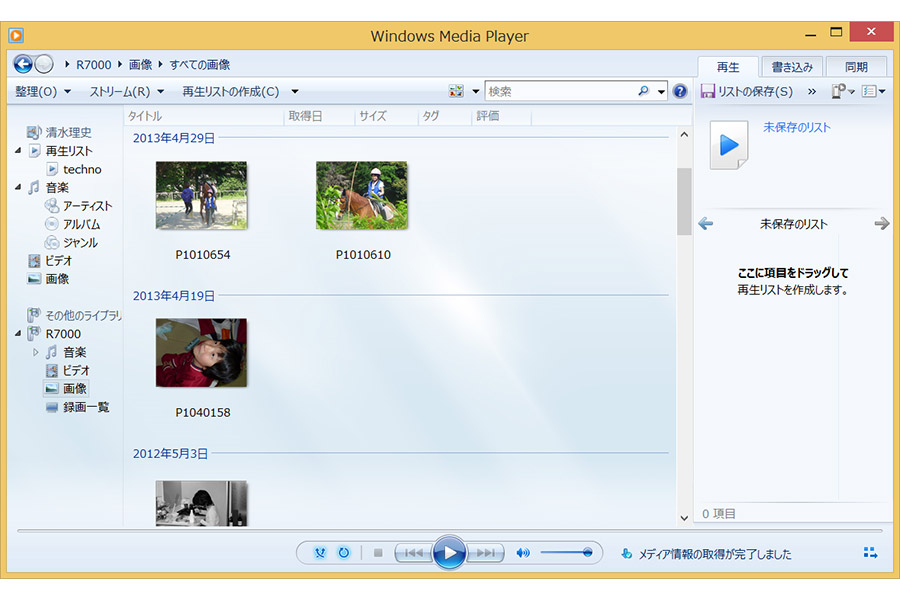Click the search magnifier icon
900x600 pixels.
[643, 91]
